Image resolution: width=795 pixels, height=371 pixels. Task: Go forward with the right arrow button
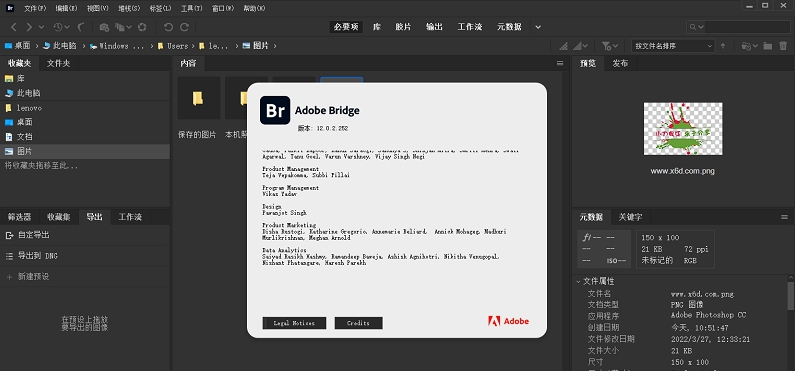point(29,27)
